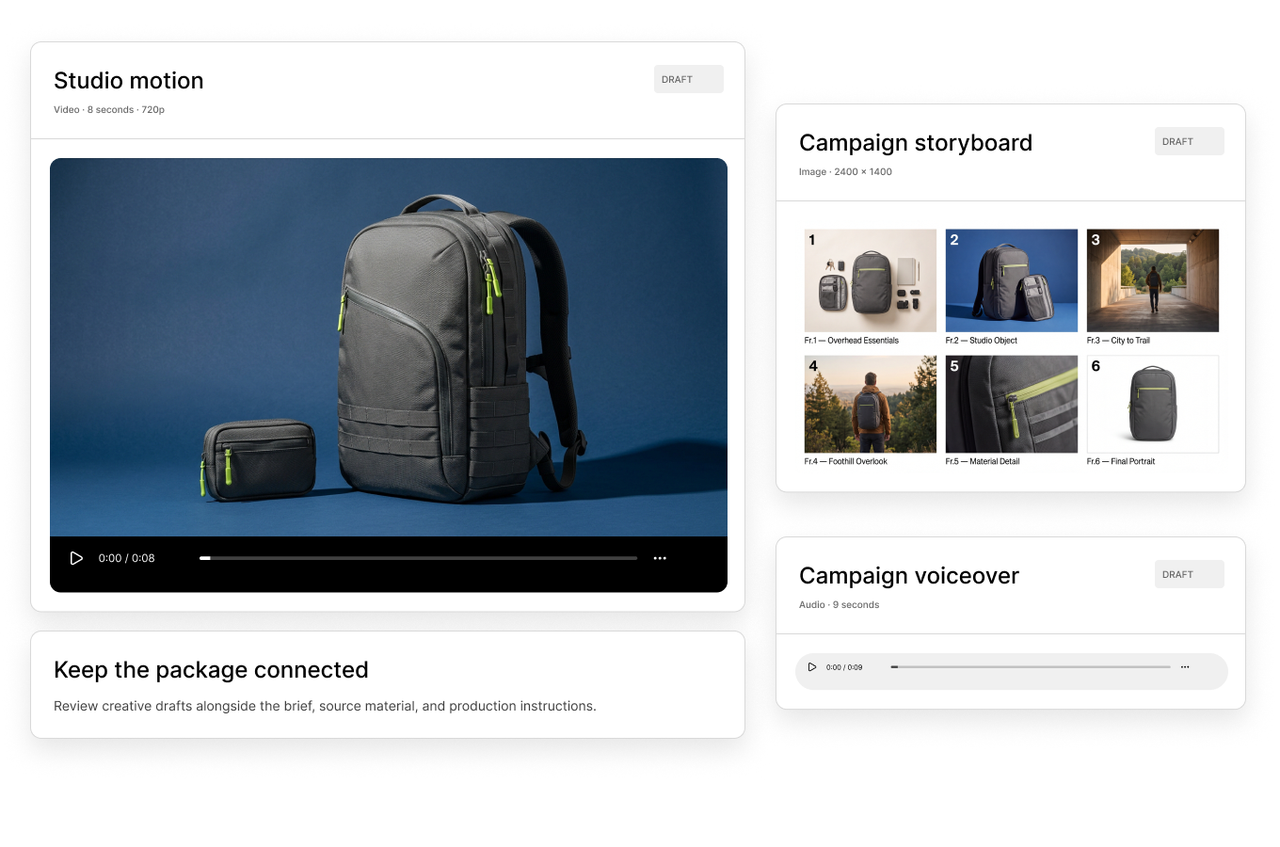Image resolution: width=1280 pixels, height=847 pixels.
Task: Click the 'Audio · 9 seconds' subtitle
Action: [839, 605]
